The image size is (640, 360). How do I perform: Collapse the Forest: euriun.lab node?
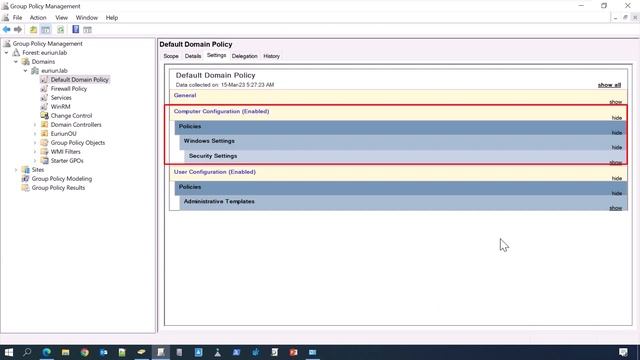point(7,53)
